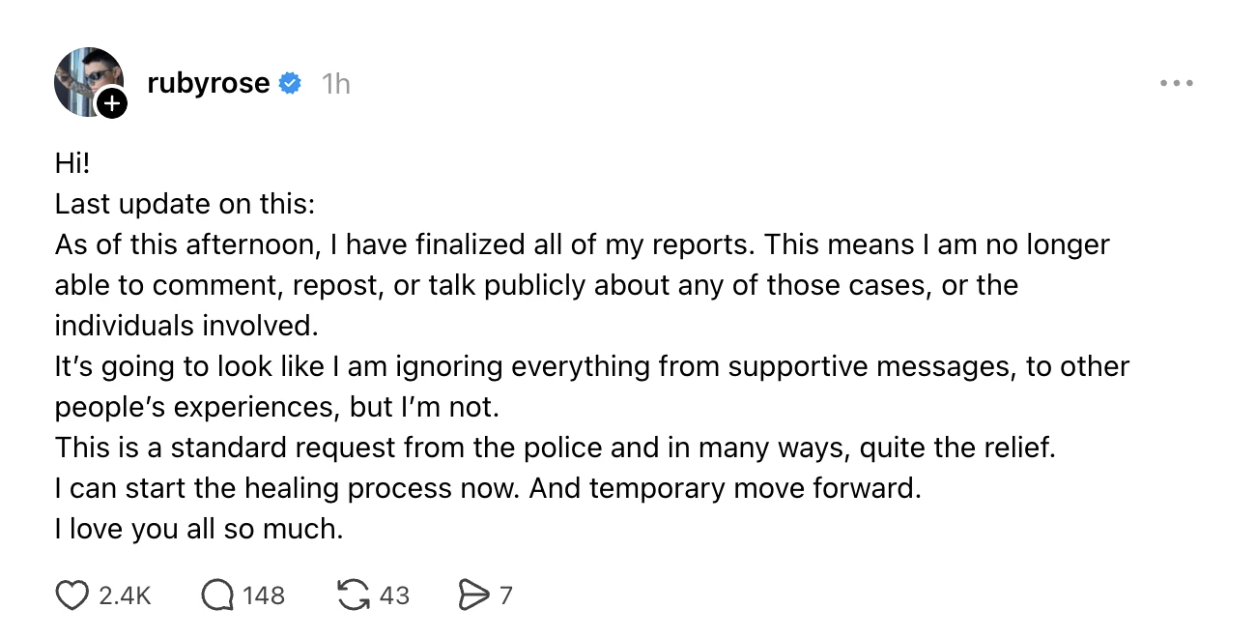Click the "As of this afternoon" sentence

582,245
